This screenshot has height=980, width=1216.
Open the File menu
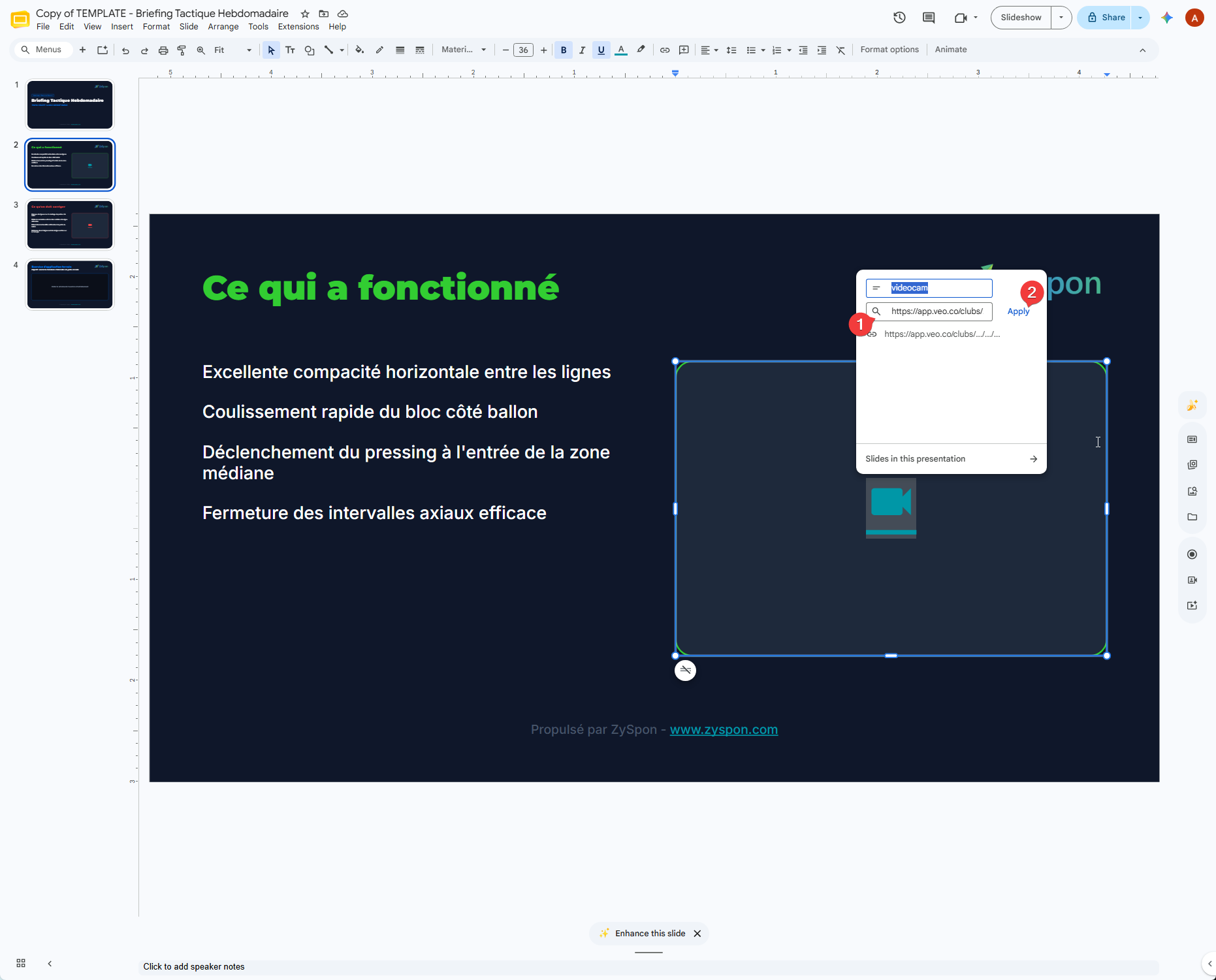(x=43, y=27)
